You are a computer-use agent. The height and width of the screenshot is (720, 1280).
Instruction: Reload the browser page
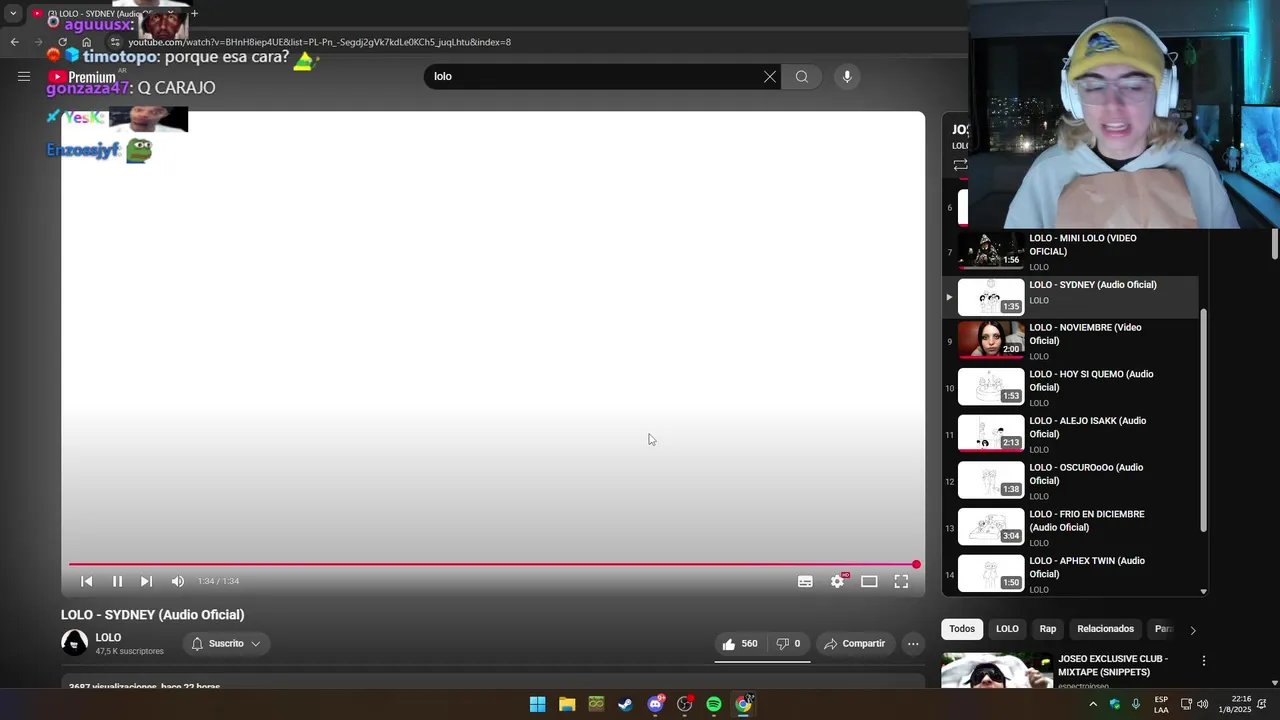pyautogui.click(x=62, y=42)
